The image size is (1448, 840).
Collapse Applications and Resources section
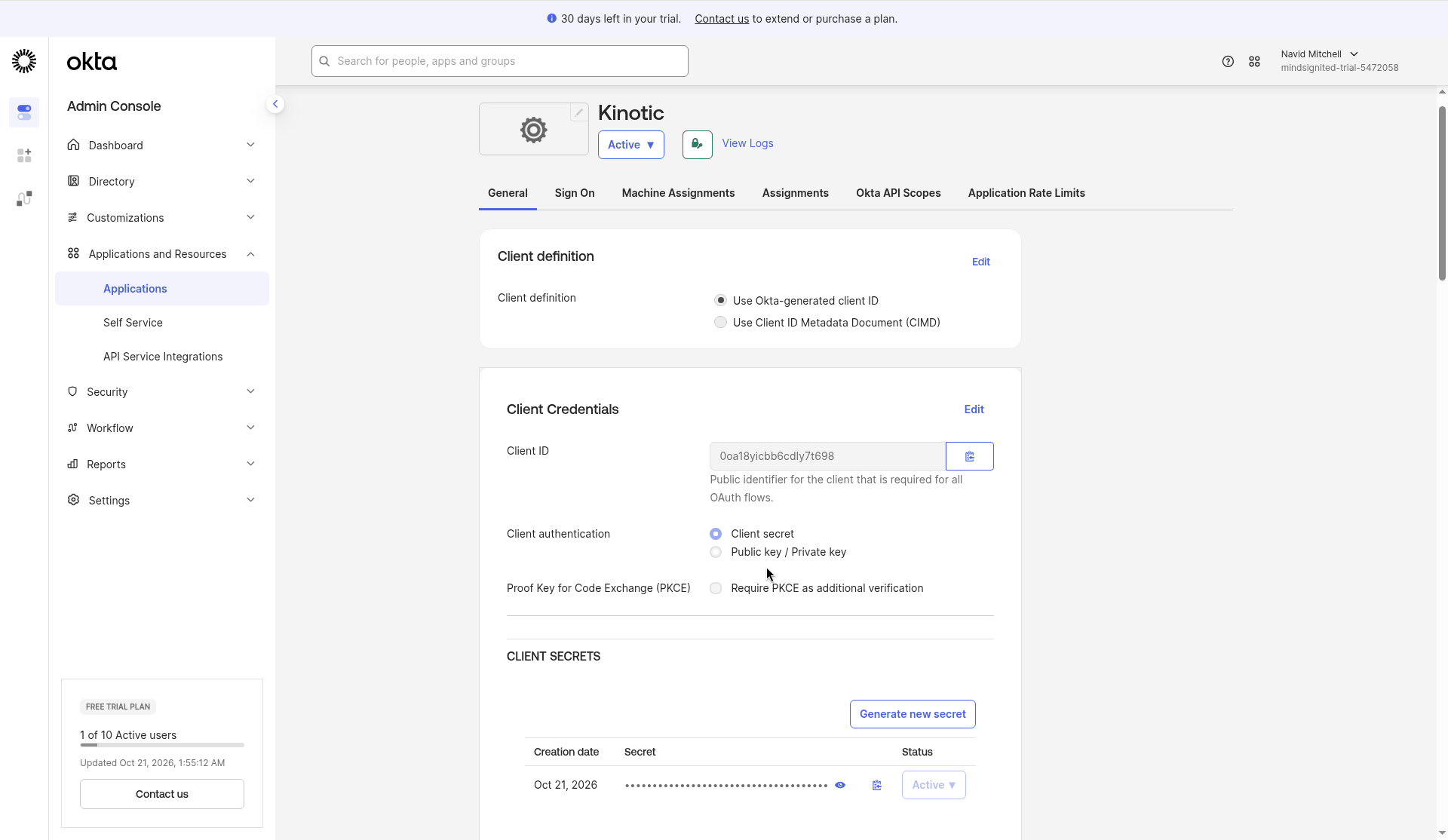(250, 254)
